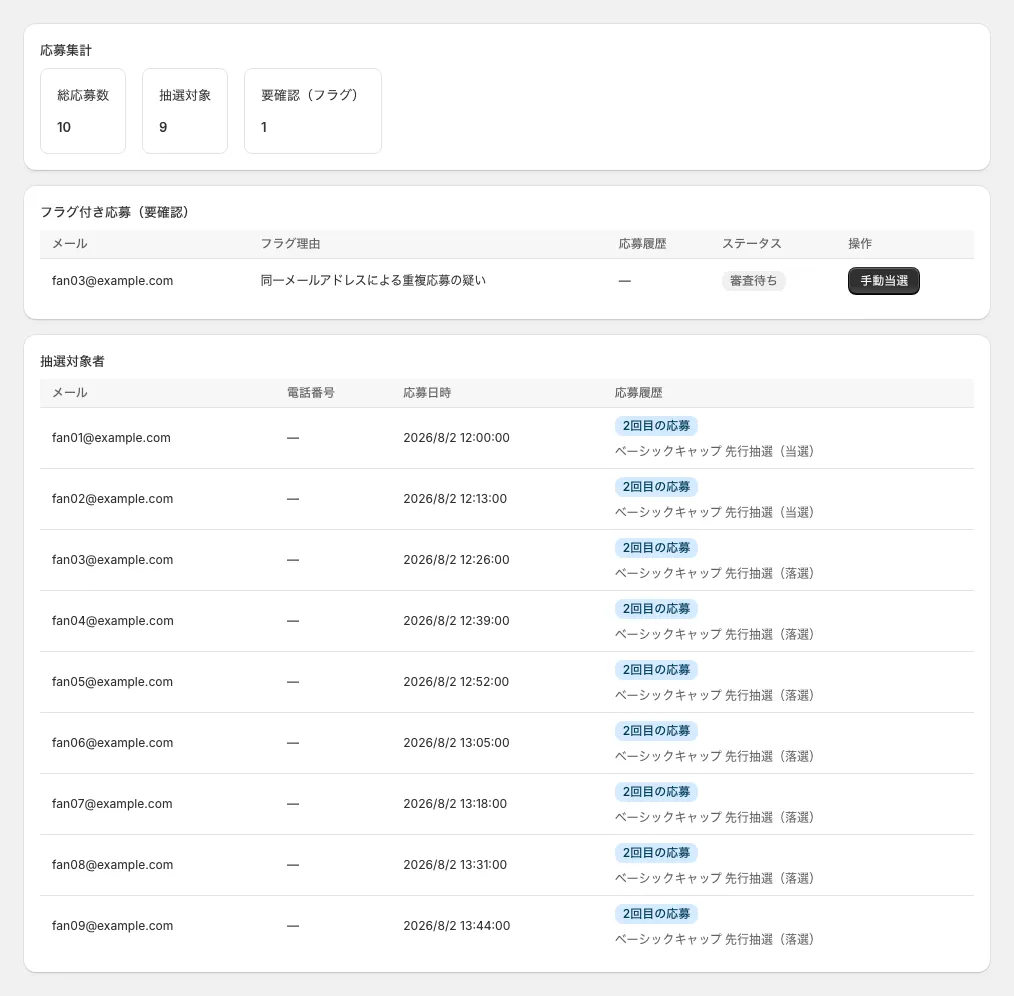Click fan08@example.com in the lottery list
This screenshot has height=996, width=1014.
click(113, 865)
